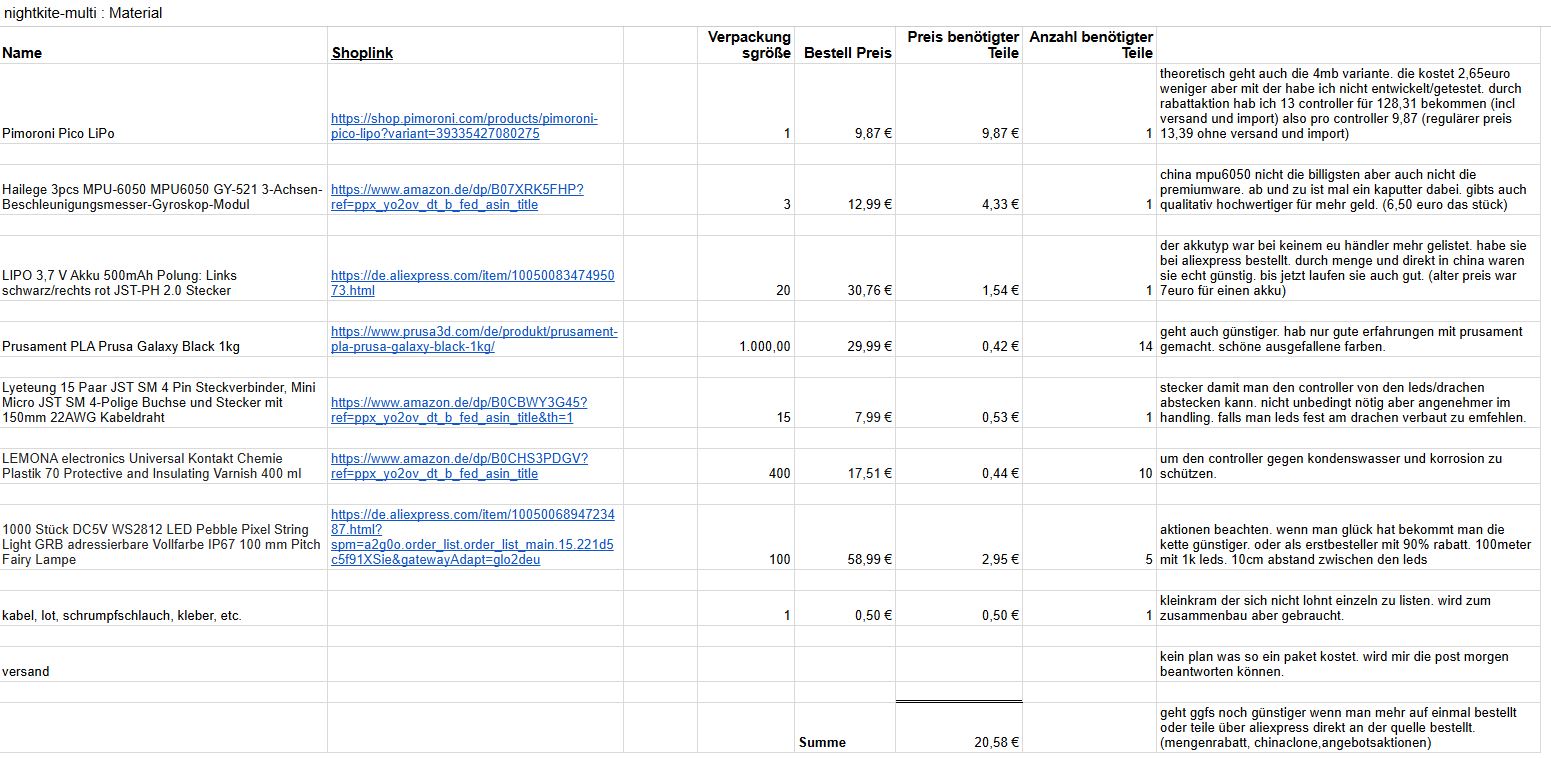Select the kabel, lot, schrumpfschlauch name cell

(121, 615)
